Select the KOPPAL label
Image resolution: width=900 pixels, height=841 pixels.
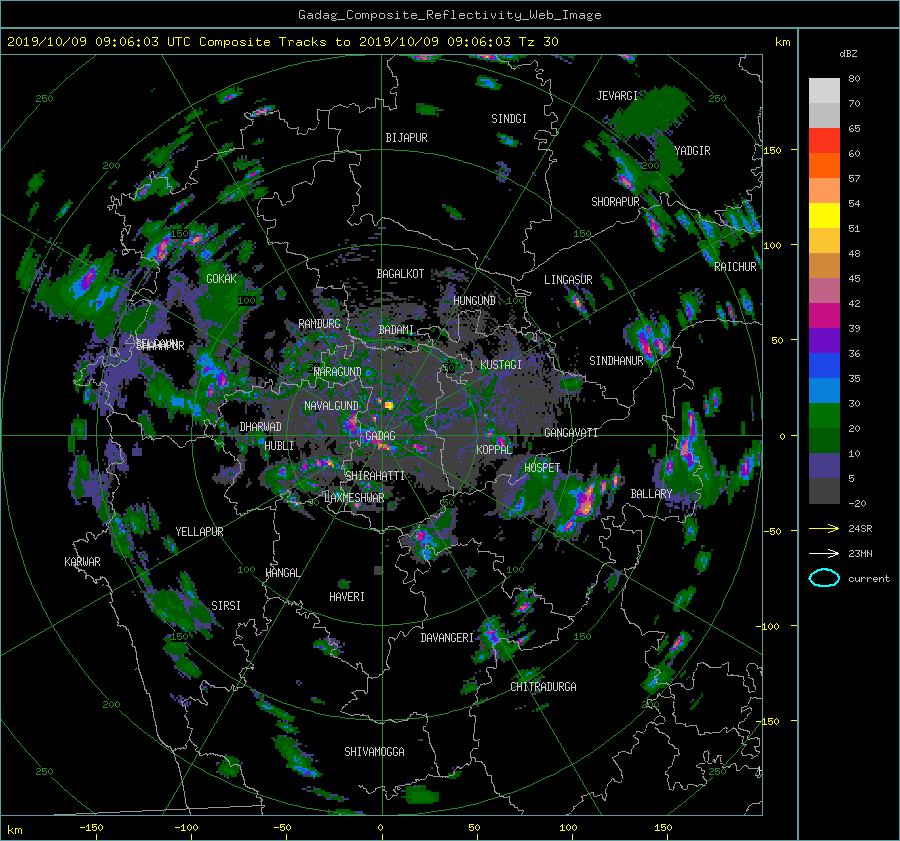(x=494, y=450)
